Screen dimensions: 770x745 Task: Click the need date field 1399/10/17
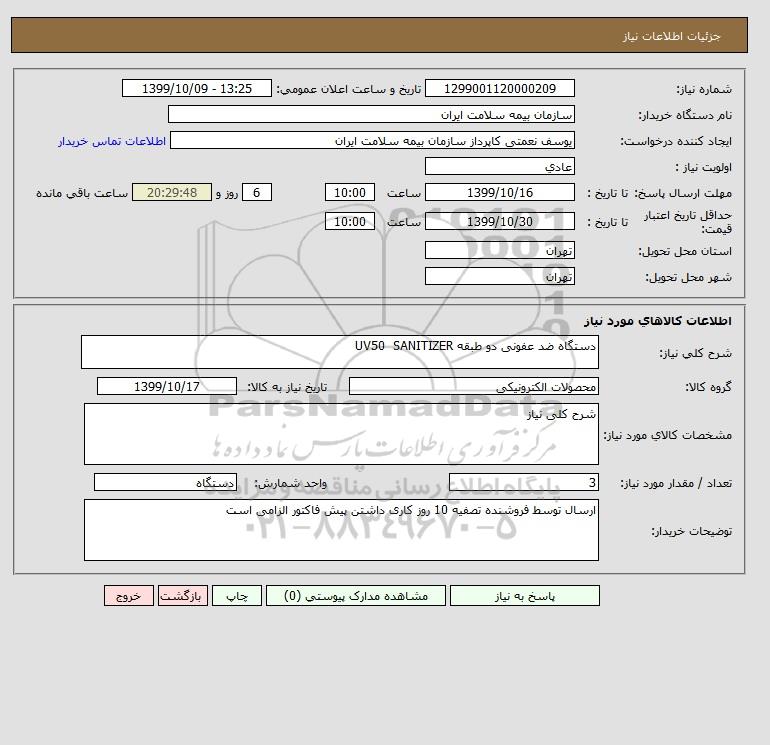[x=167, y=386]
